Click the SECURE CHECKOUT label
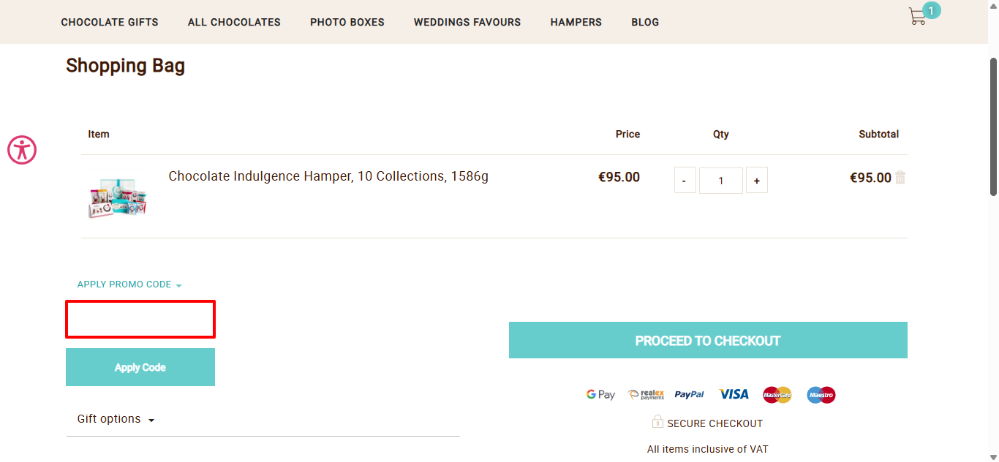This screenshot has width=999, height=462. click(x=715, y=423)
